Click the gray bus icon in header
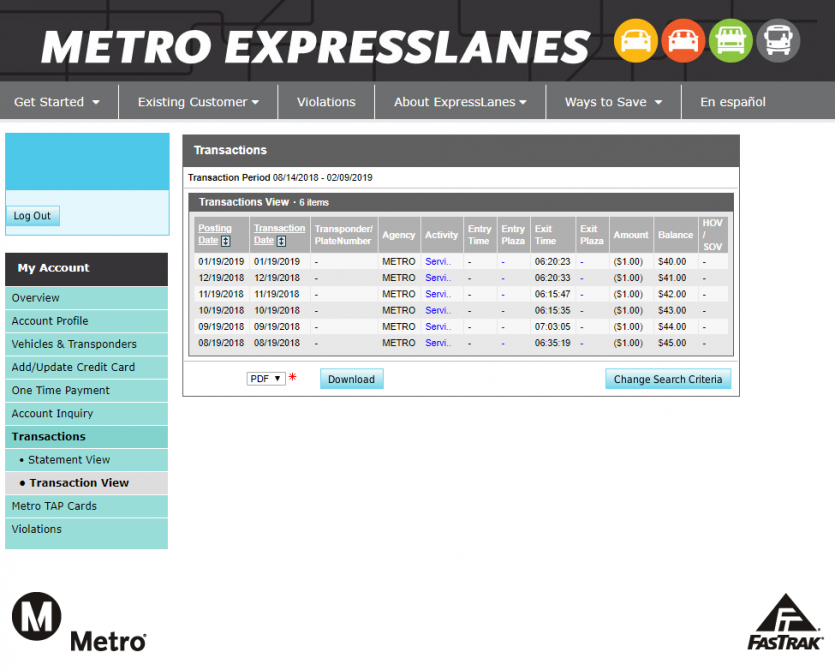This screenshot has width=835, height=670. [x=778, y=41]
